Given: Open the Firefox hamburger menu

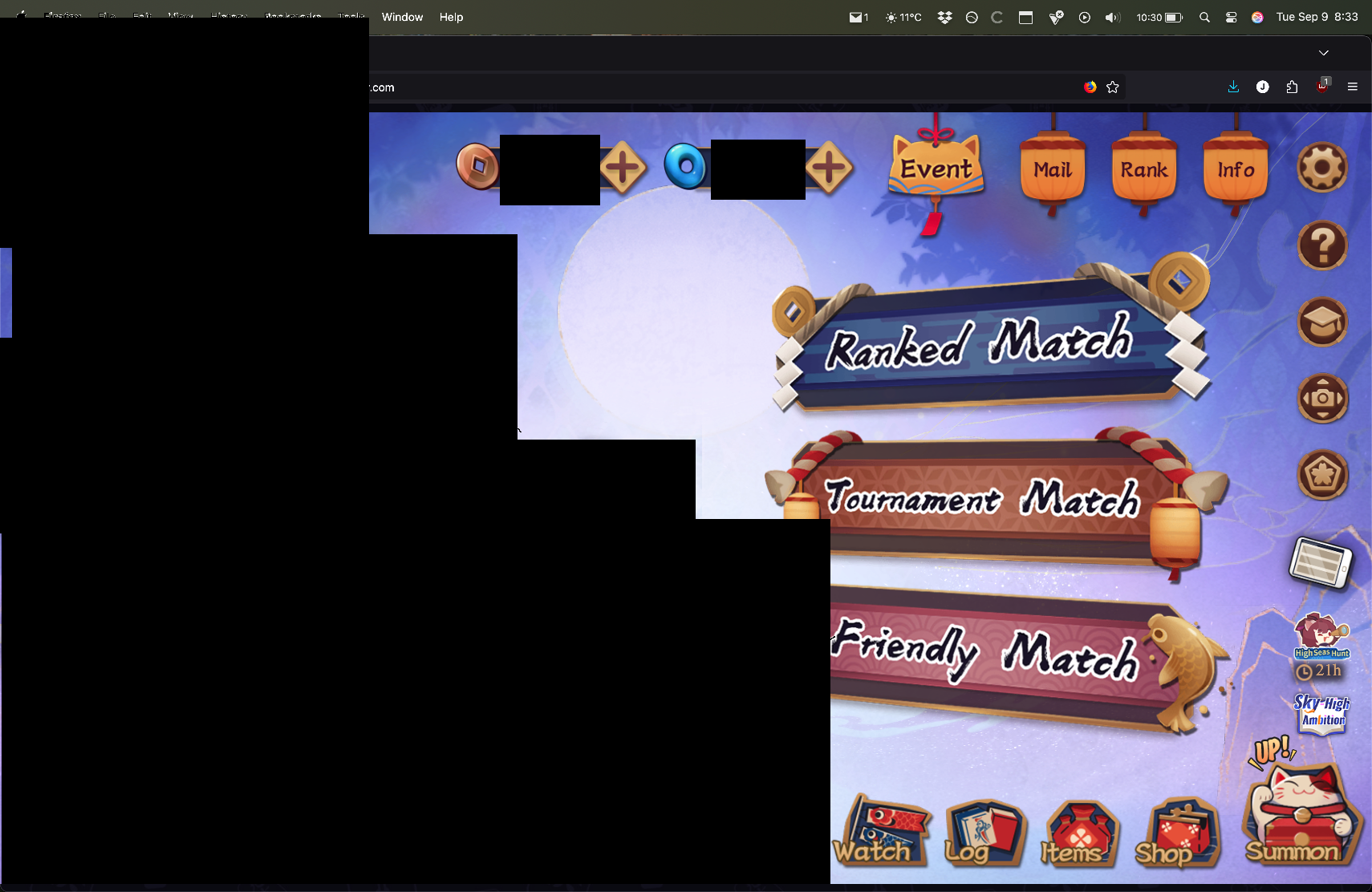Looking at the screenshot, I should coord(1353,87).
